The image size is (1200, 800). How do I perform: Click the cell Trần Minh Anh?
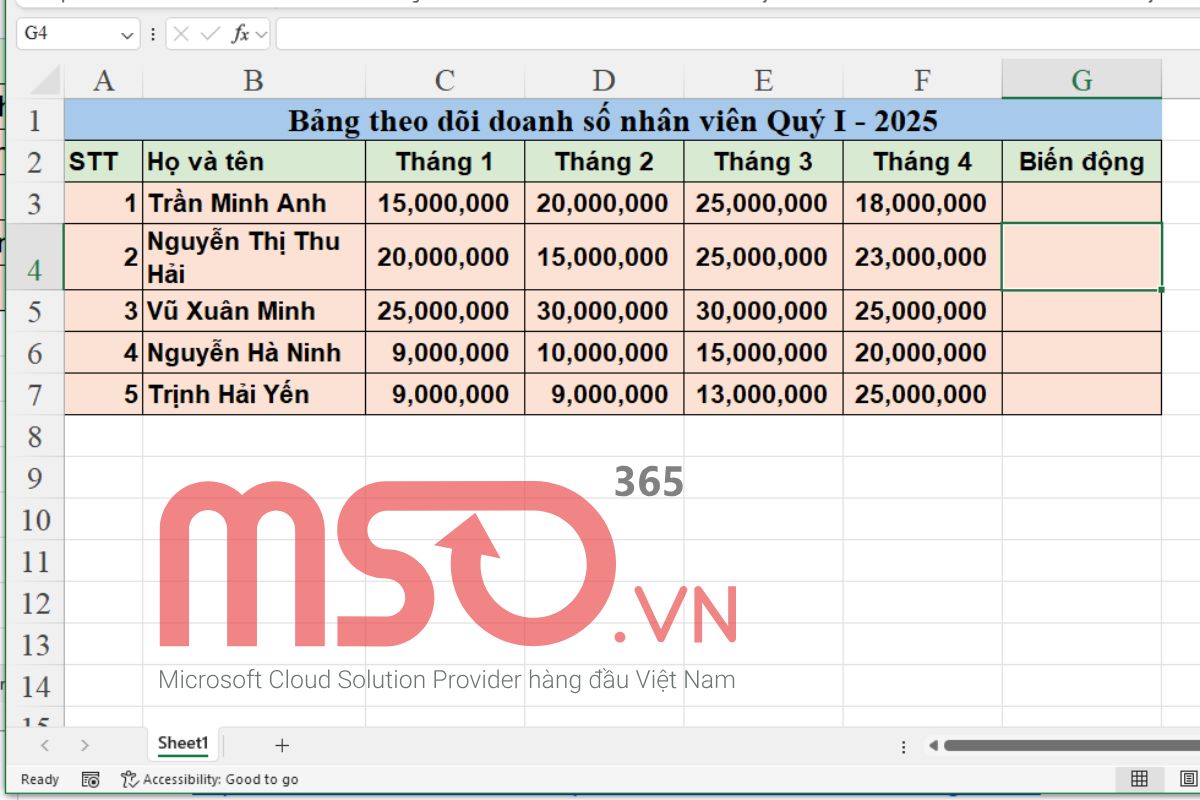click(x=254, y=203)
